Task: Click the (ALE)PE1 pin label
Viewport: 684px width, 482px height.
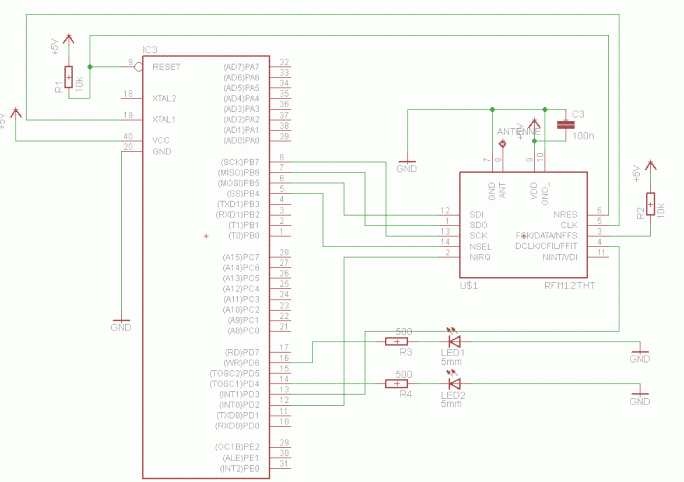Action: coord(241,458)
